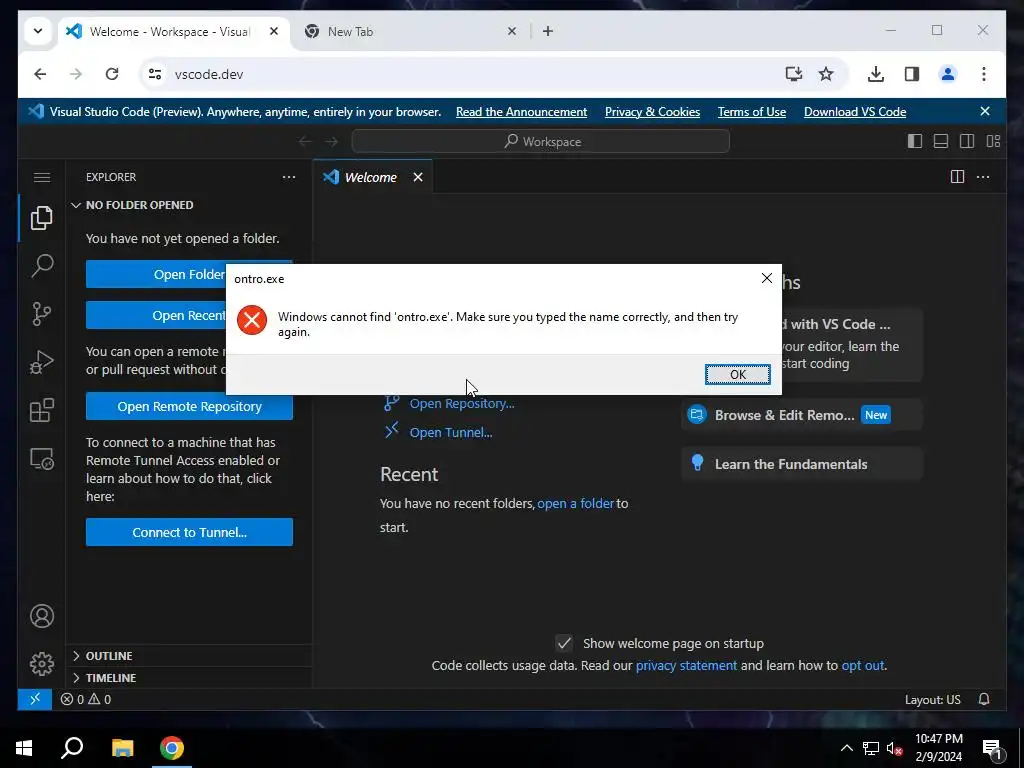Open File Explorer from taskbar
Image resolution: width=1024 pixels, height=768 pixels.
tap(122, 748)
